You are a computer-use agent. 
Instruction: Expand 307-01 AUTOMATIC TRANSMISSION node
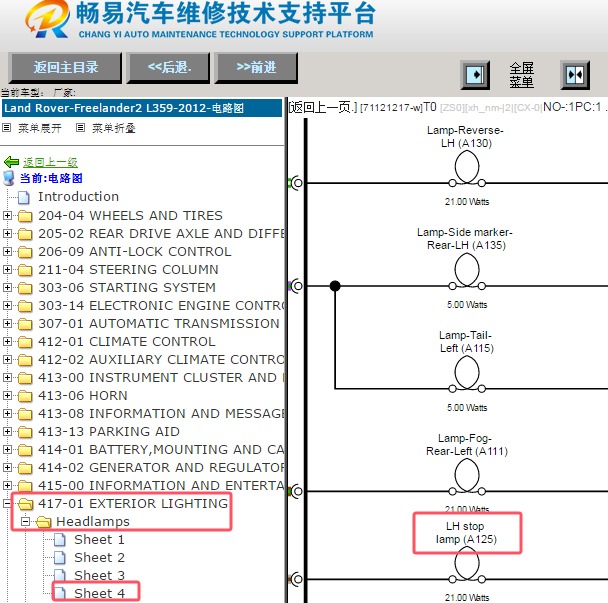pos(7,323)
